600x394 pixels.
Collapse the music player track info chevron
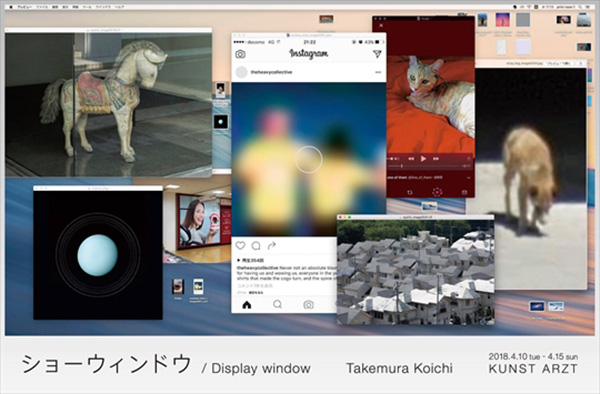click(469, 178)
